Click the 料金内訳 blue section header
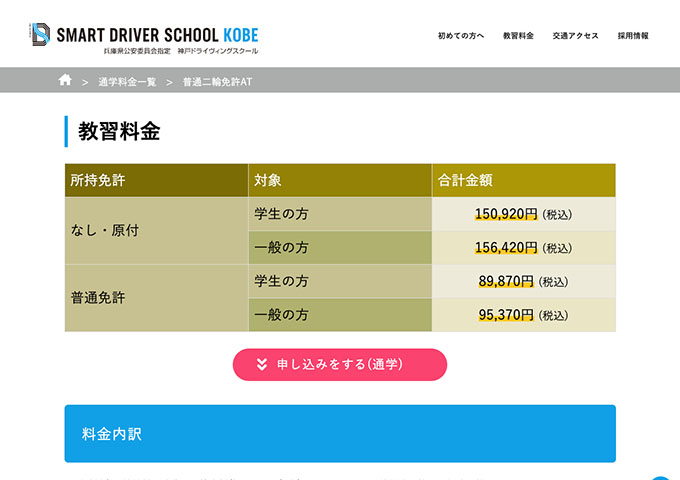Screen dimensions: 680x480 (340, 434)
